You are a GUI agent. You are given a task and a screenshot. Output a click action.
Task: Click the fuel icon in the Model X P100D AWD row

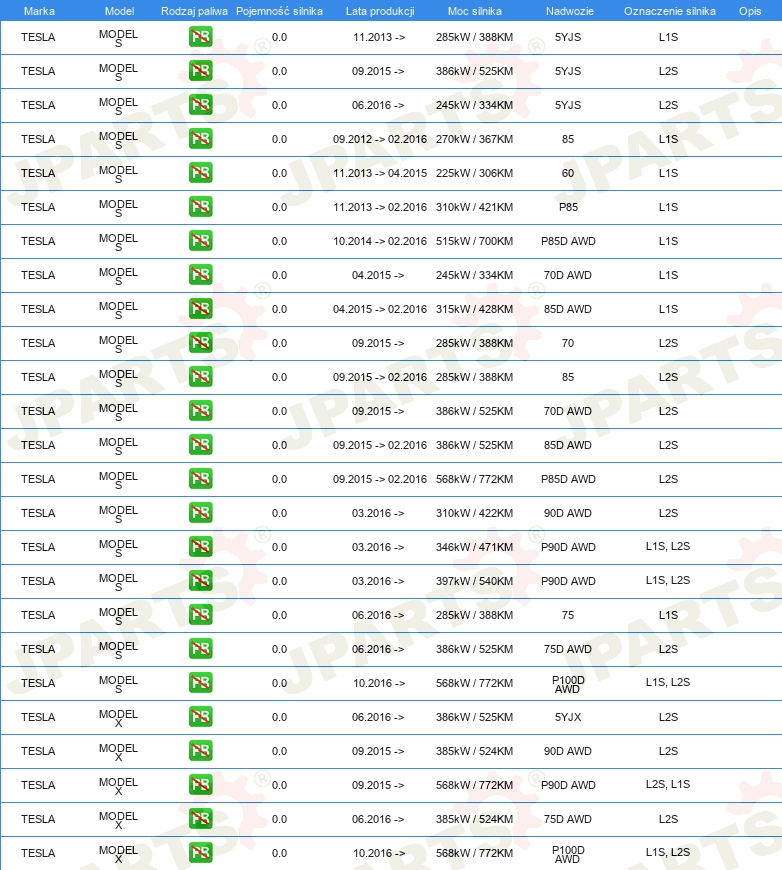[200, 853]
